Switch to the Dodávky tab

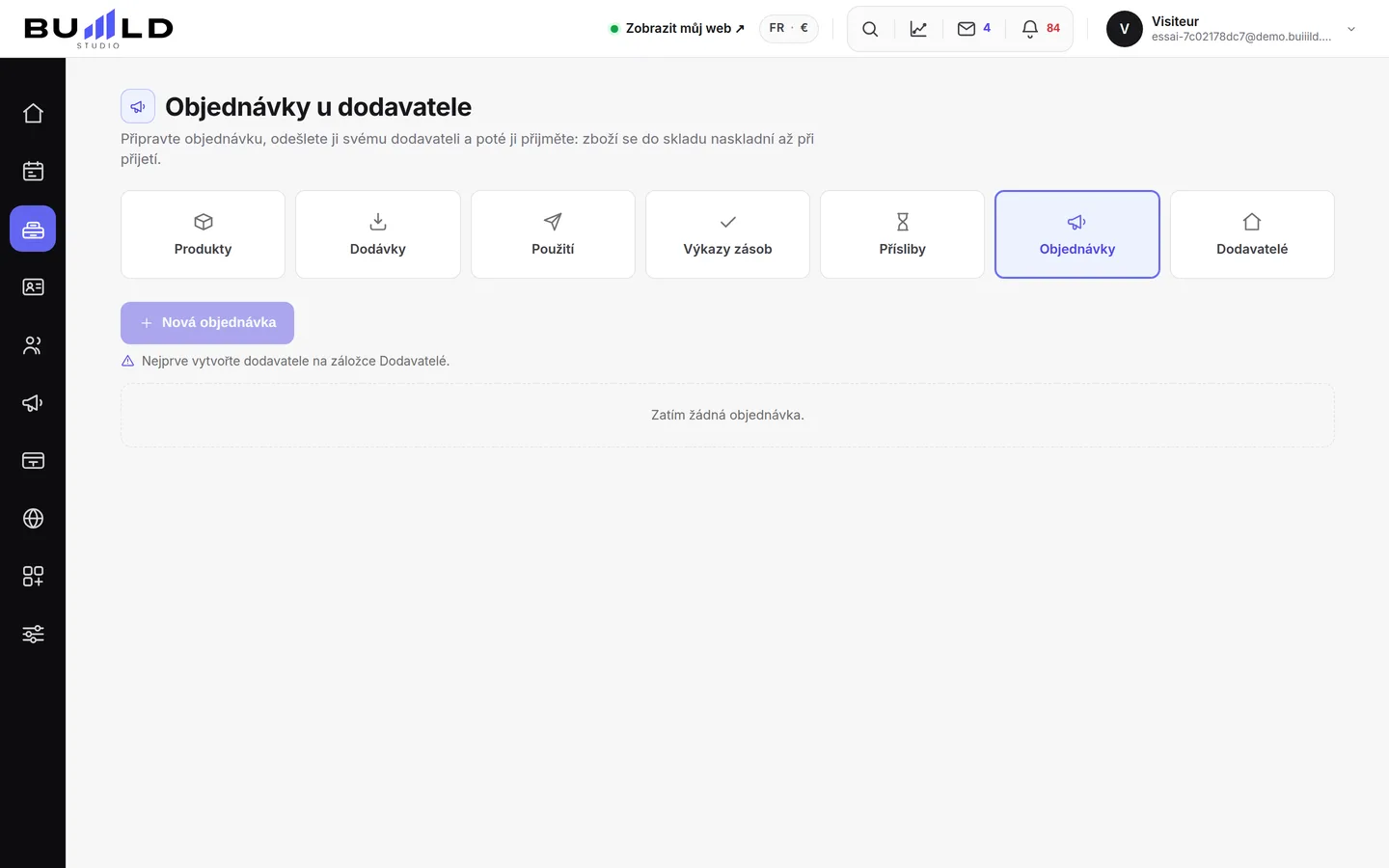[x=378, y=234]
